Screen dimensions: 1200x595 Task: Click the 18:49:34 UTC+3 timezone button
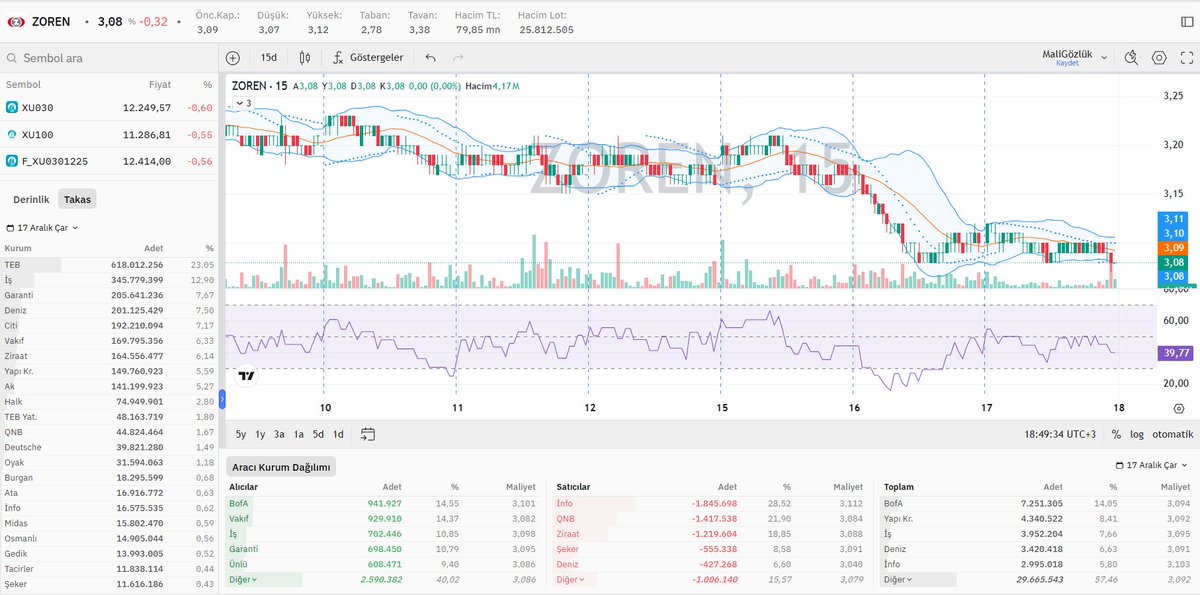pos(1060,434)
